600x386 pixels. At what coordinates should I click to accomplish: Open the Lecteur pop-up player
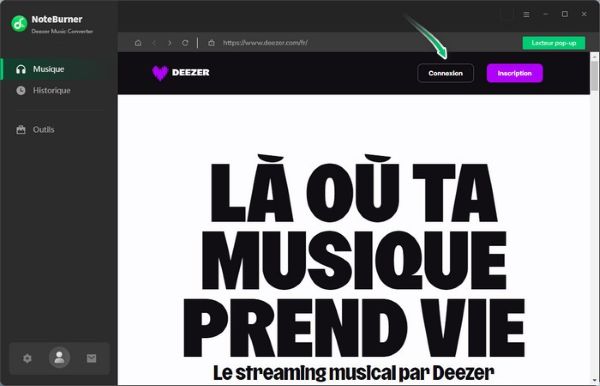[554, 43]
